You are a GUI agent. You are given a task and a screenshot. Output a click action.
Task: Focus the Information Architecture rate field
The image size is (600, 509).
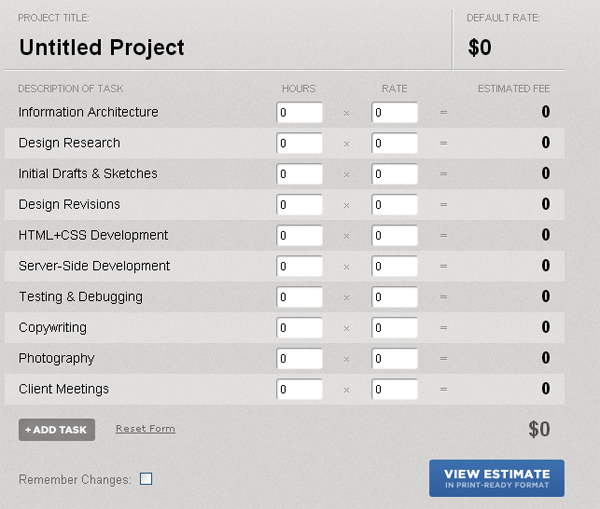[394, 113]
